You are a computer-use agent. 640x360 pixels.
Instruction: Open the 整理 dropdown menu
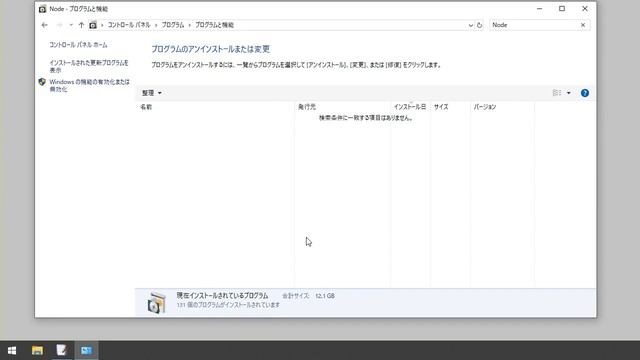pos(151,93)
